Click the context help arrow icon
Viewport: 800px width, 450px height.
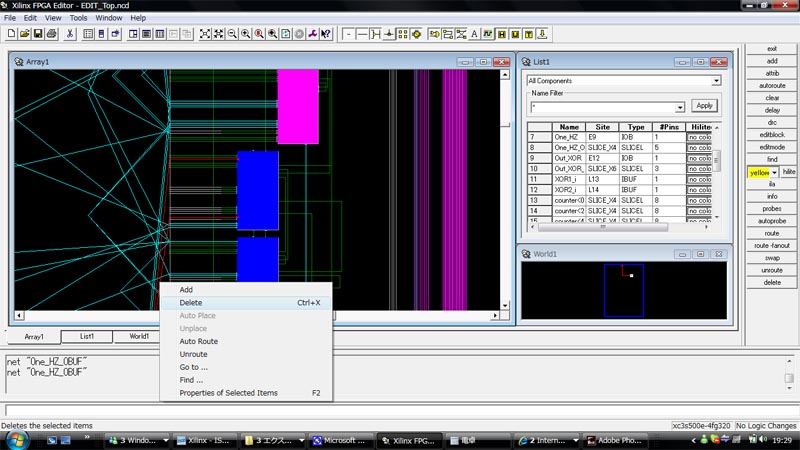(x=326, y=34)
